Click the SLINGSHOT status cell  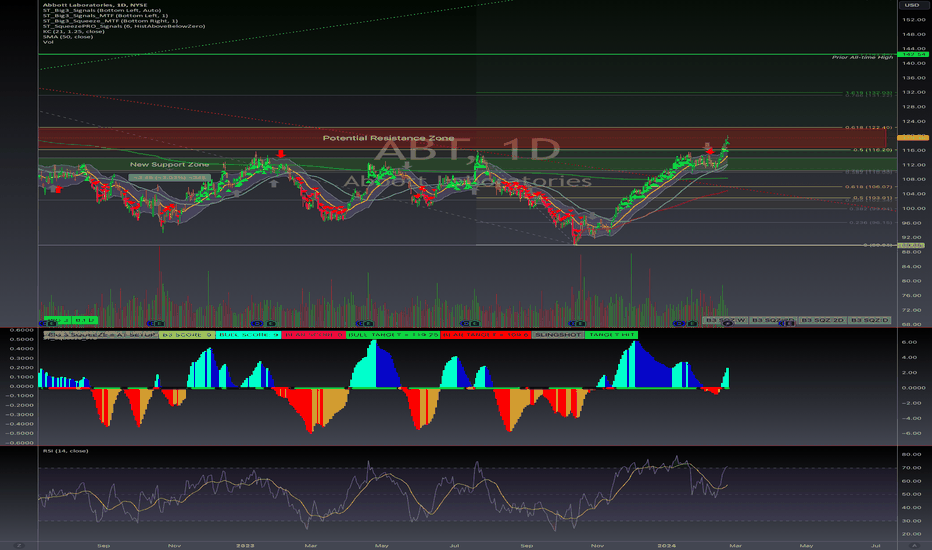(x=558, y=335)
